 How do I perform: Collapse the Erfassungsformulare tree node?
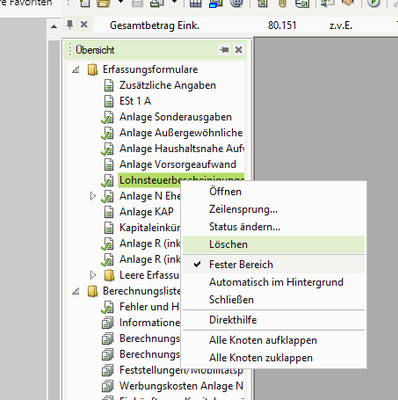(x=76, y=70)
